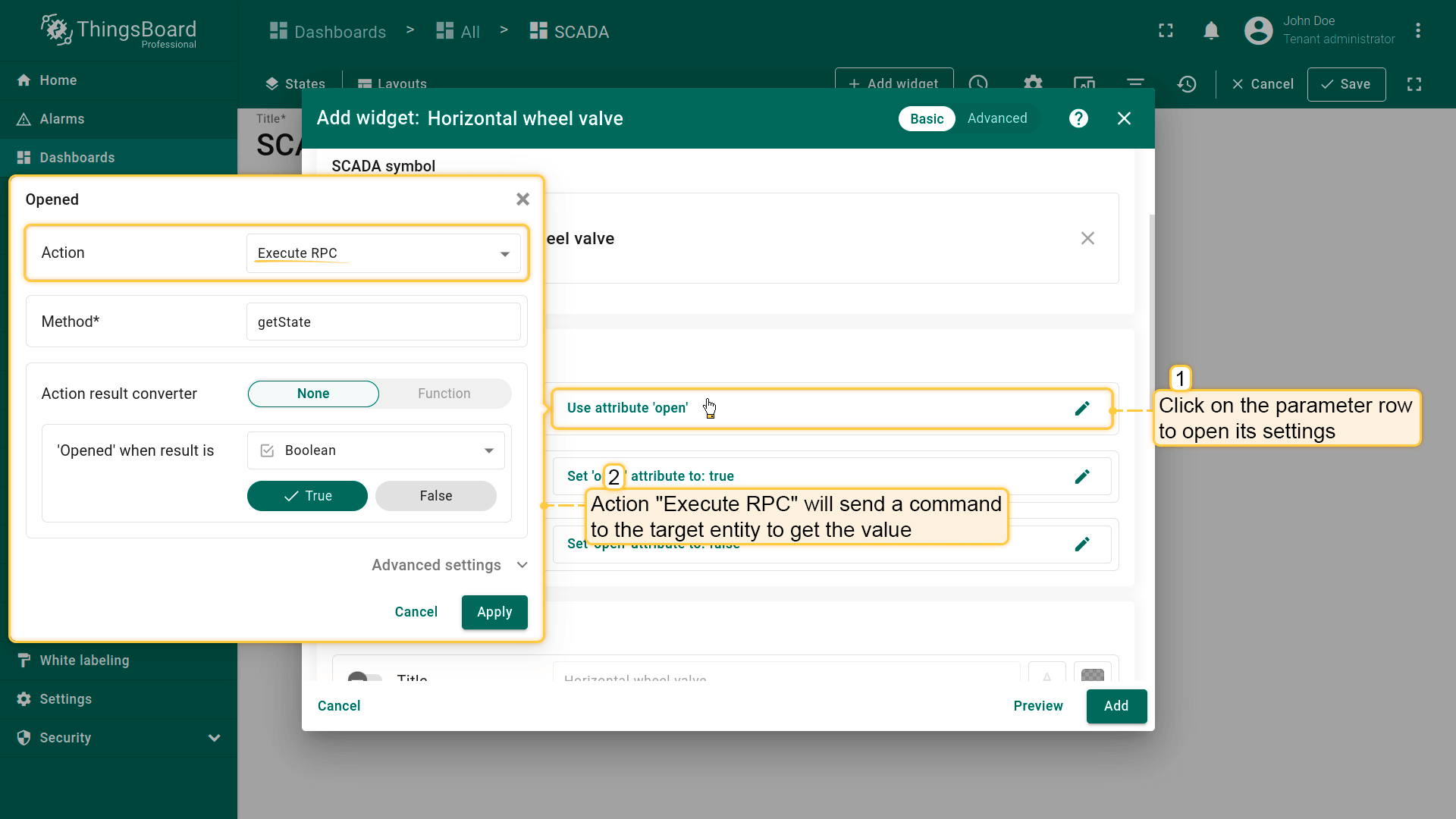Edit the 'Use attribute open' row with pencil
Viewport: 1456px width, 819px height.
(1082, 409)
